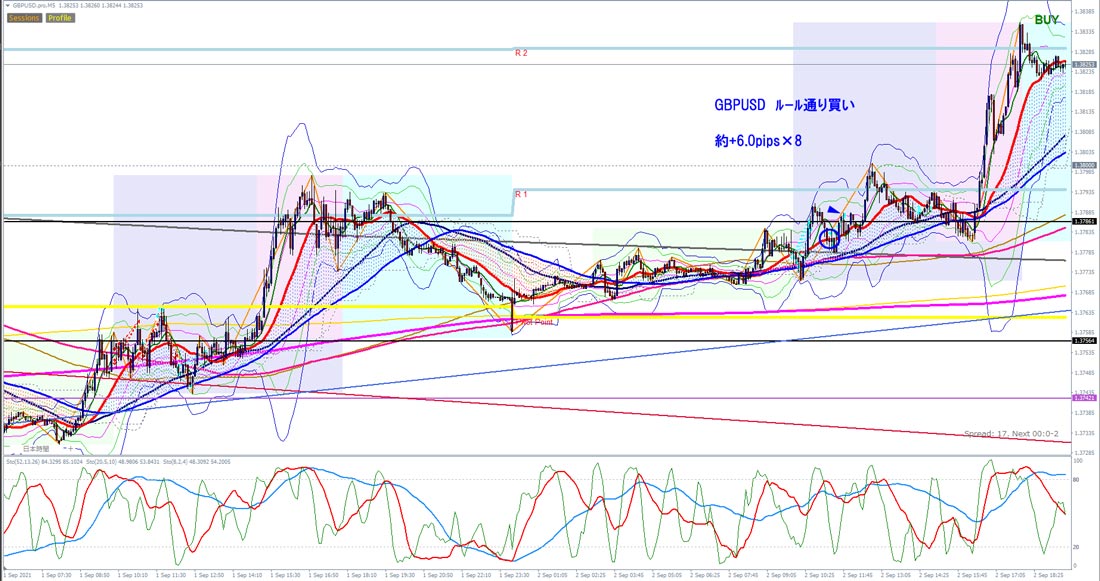Click the green BUY signal label
Image resolution: width=1100 pixels, height=581 pixels.
(x=1046, y=20)
